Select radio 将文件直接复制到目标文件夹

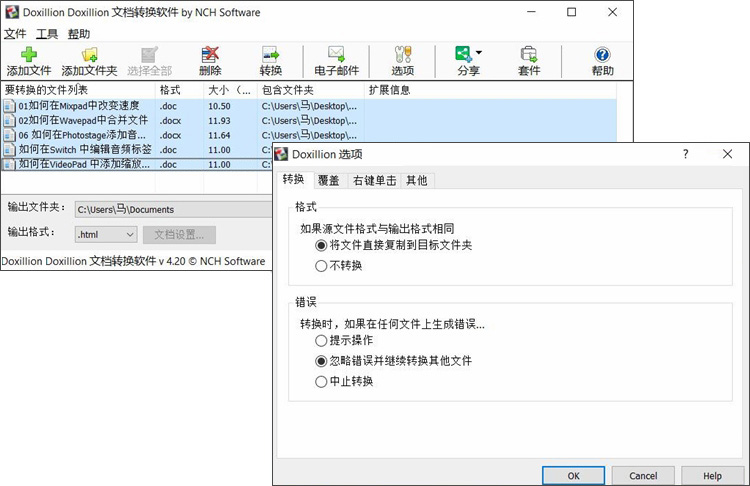click(321, 245)
